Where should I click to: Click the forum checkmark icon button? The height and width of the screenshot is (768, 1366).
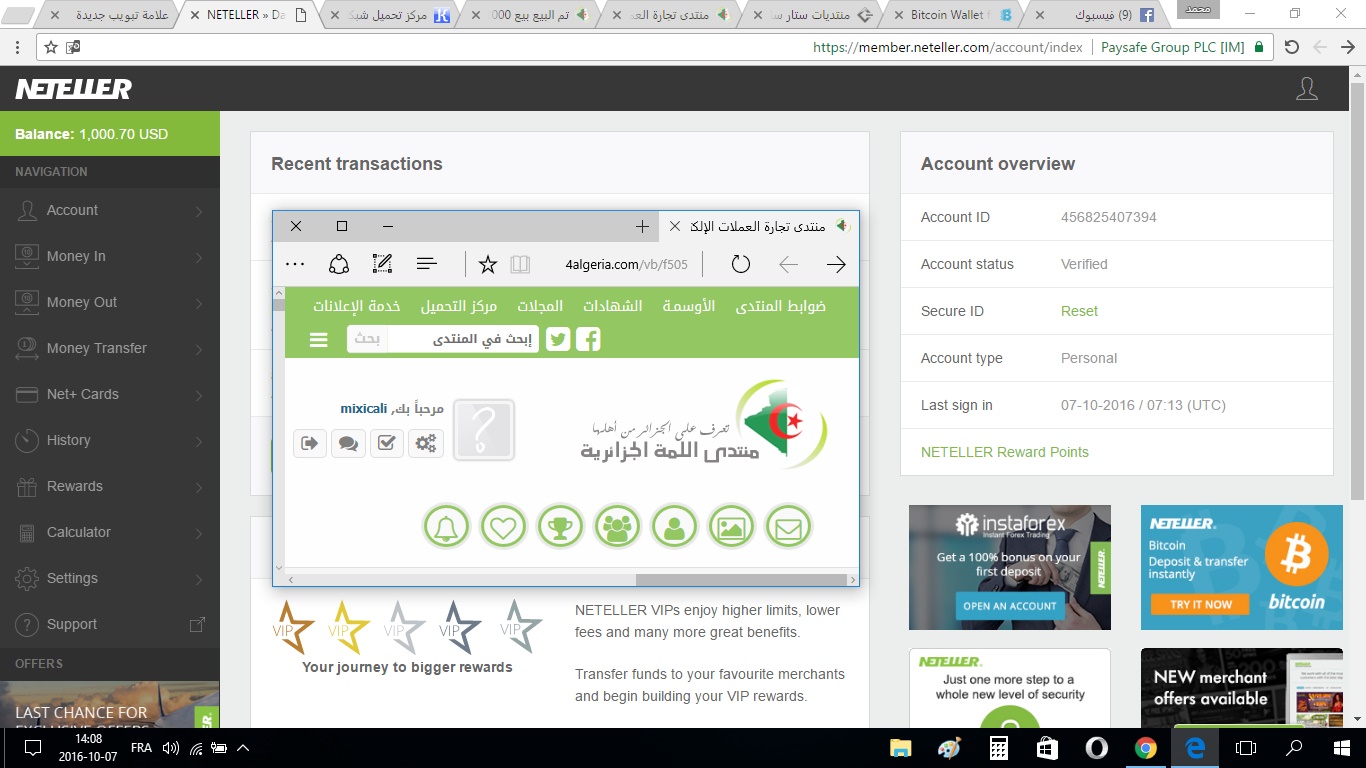coord(386,443)
